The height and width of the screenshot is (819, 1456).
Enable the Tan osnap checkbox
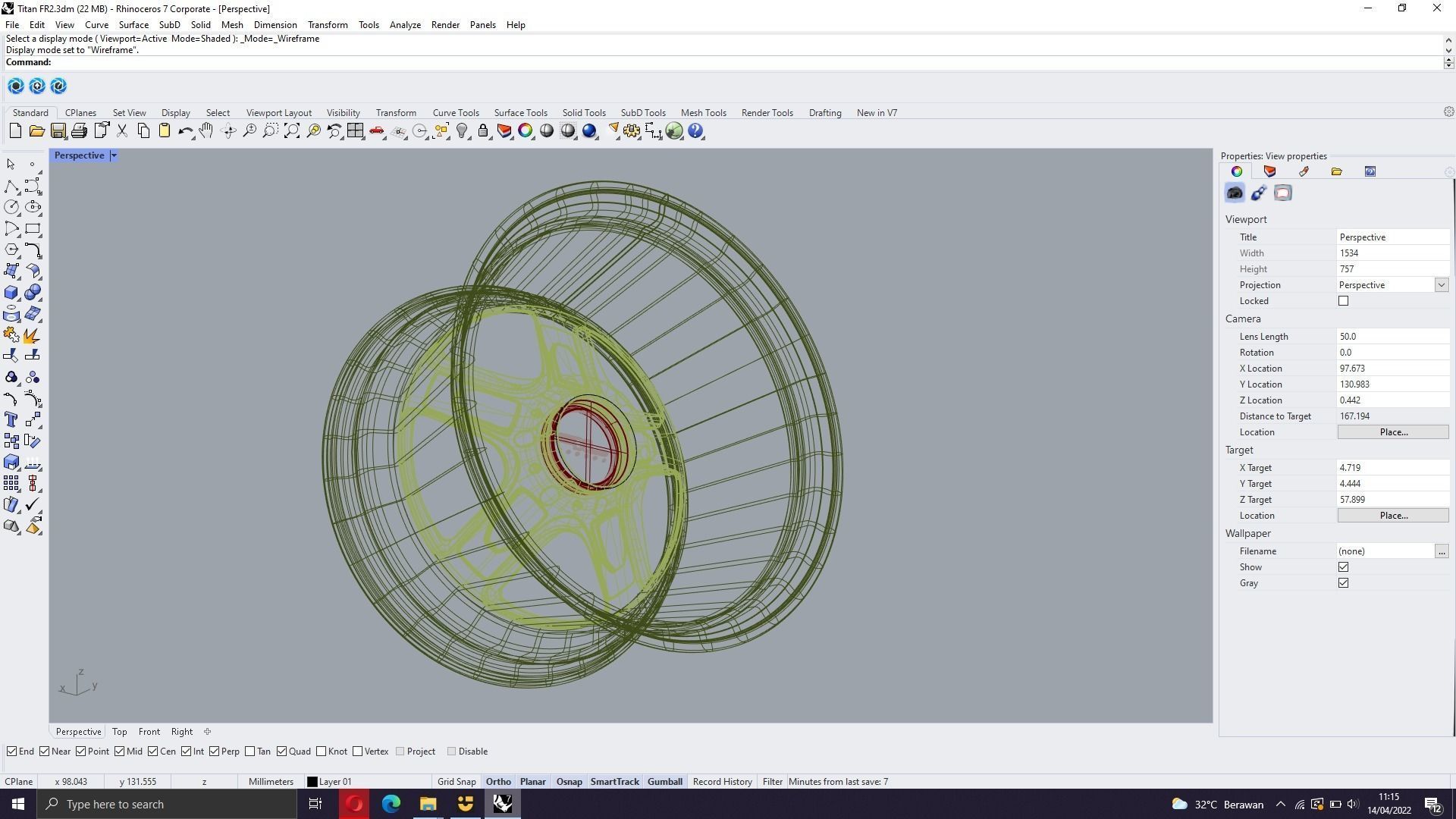[250, 752]
